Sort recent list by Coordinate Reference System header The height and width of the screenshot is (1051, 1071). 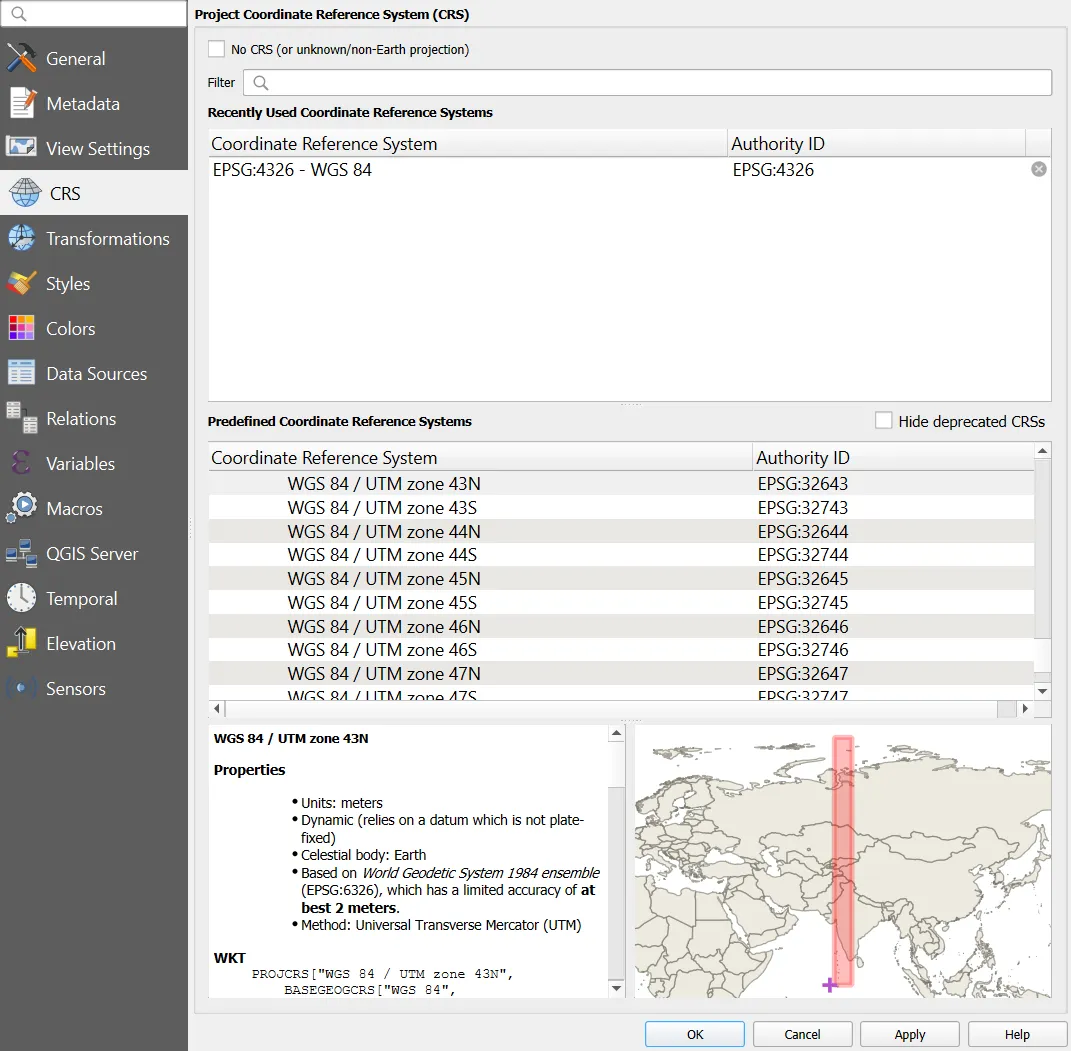coord(468,143)
